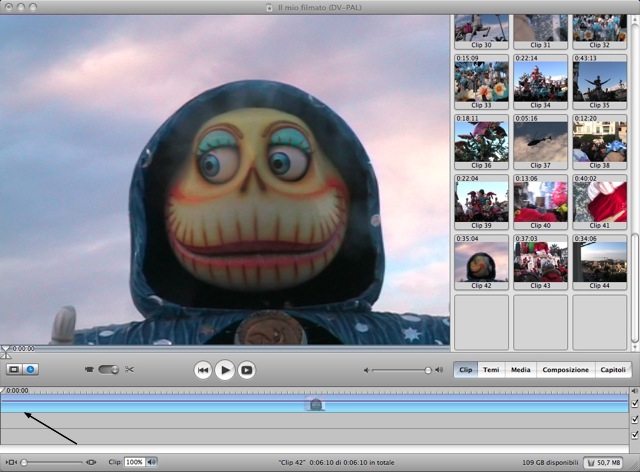Select the Clip 38 thumbnail
Screen dimensions: 640x472
pyautogui.click(x=600, y=142)
